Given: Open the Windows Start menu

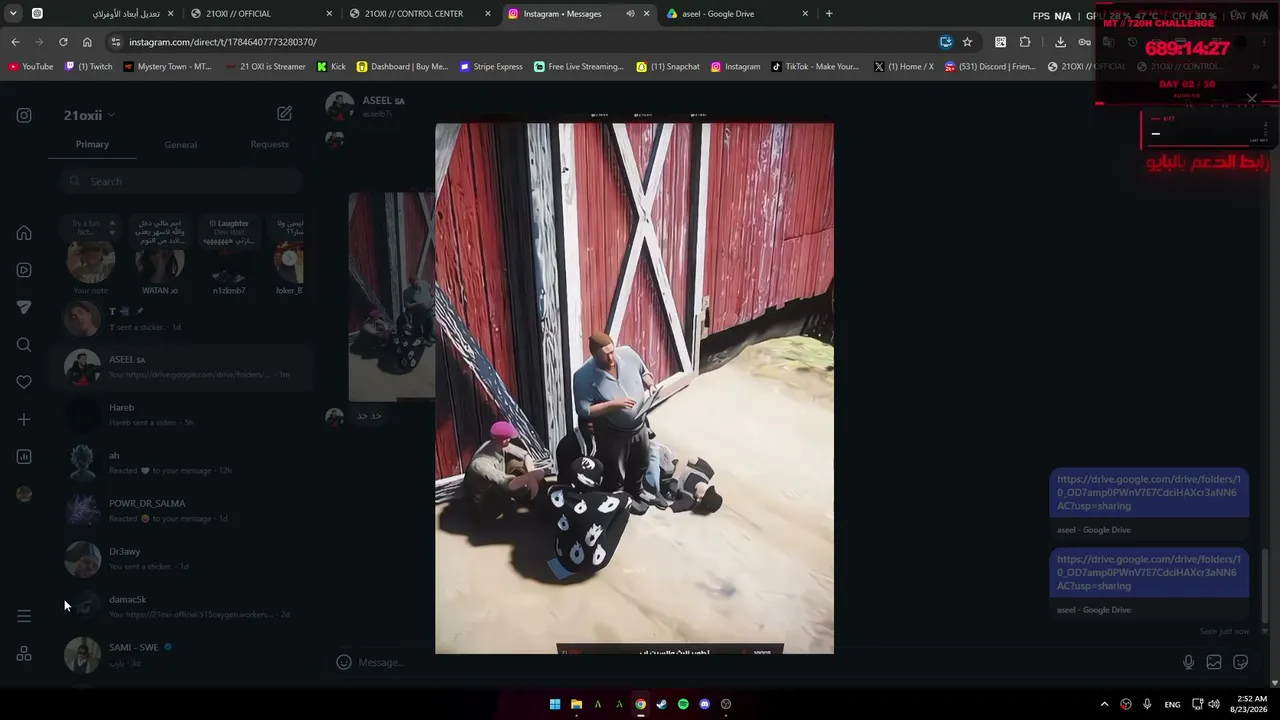Looking at the screenshot, I should point(555,704).
